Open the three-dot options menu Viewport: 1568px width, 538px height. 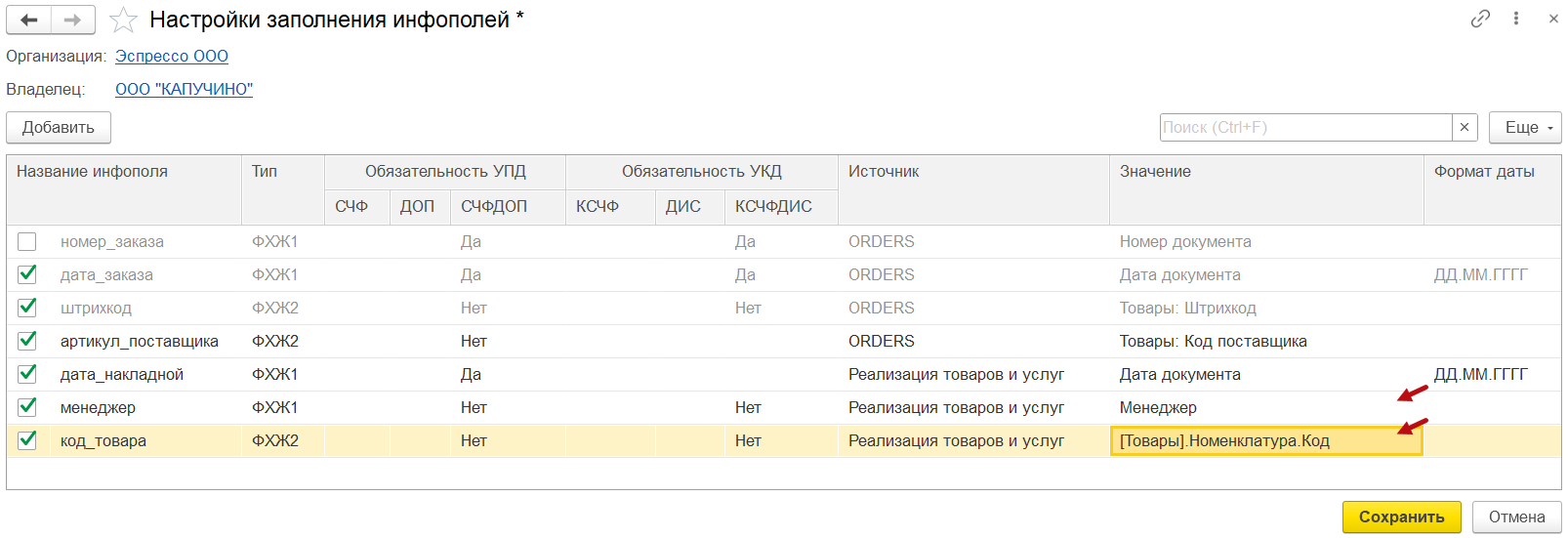(x=1516, y=19)
